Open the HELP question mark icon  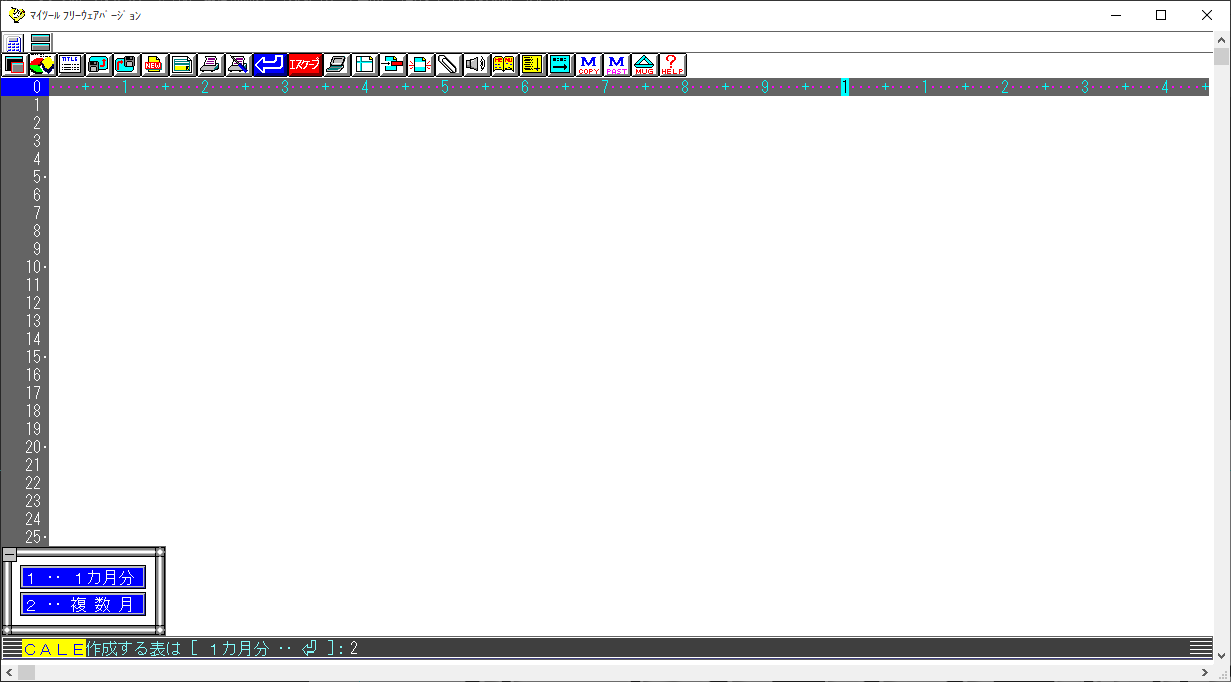coord(672,65)
